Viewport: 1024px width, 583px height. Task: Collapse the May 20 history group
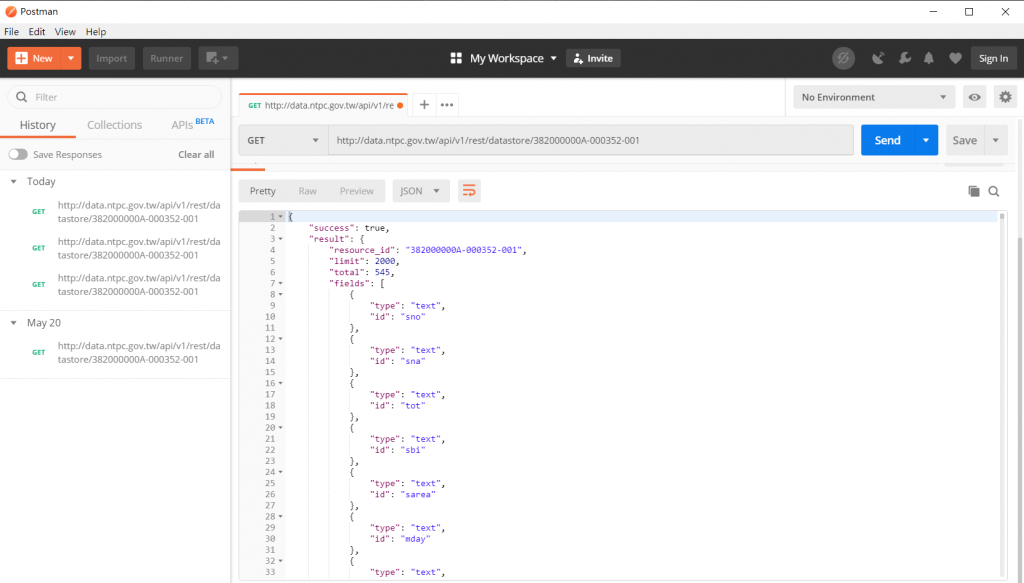[14, 323]
